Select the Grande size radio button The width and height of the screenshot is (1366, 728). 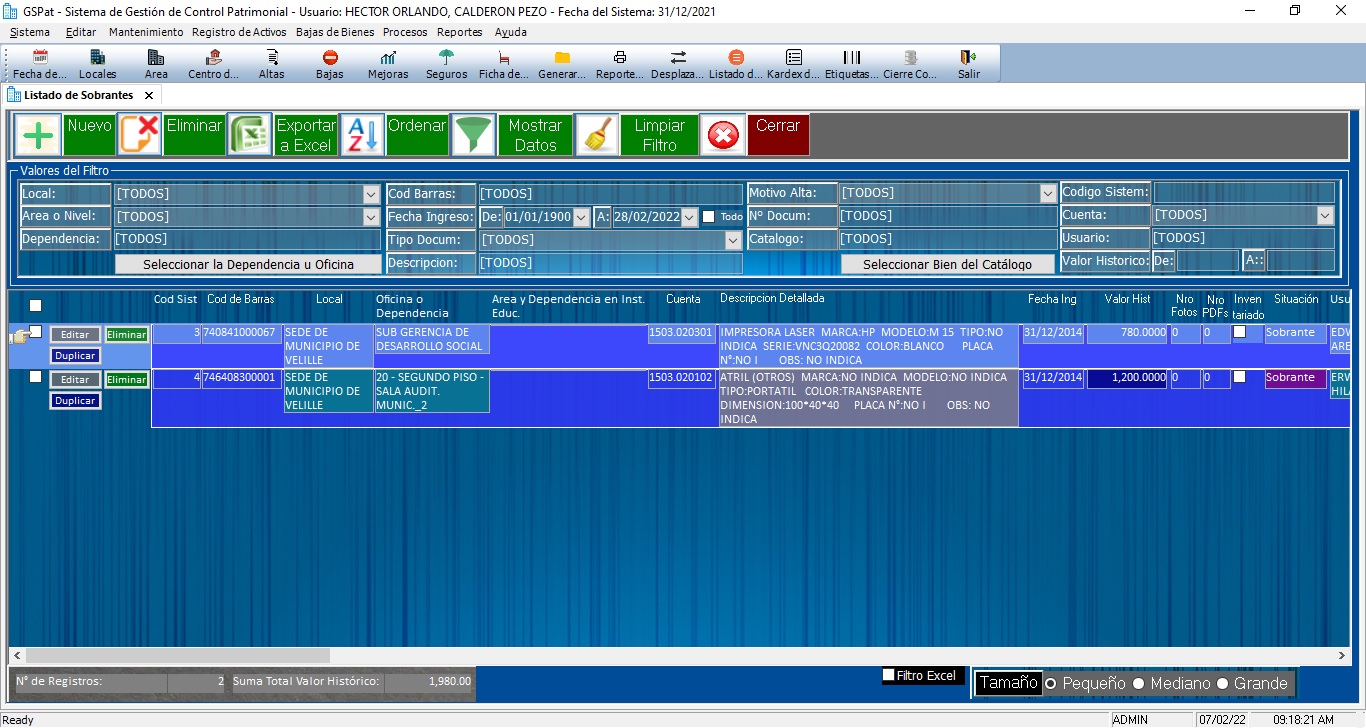(x=1222, y=684)
